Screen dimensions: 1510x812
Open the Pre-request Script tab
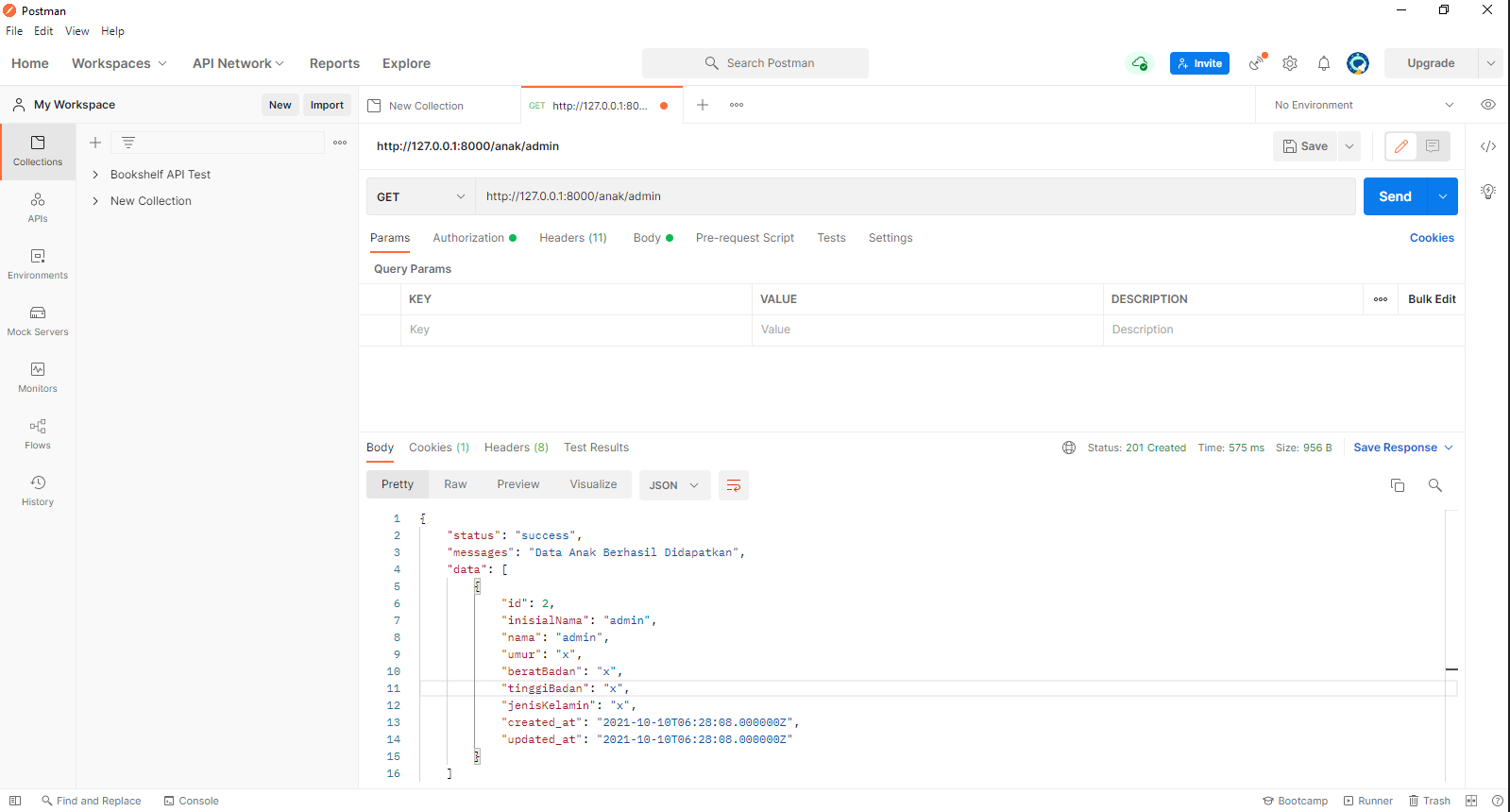pyautogui.click(x=745, y=238)
